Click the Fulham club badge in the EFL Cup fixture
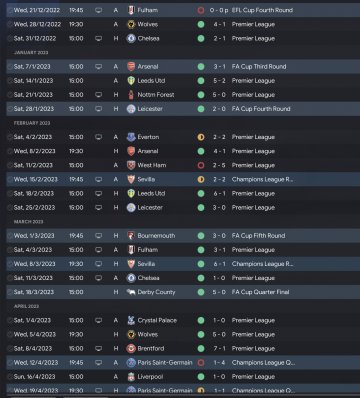360x398 pixels. 131,10
